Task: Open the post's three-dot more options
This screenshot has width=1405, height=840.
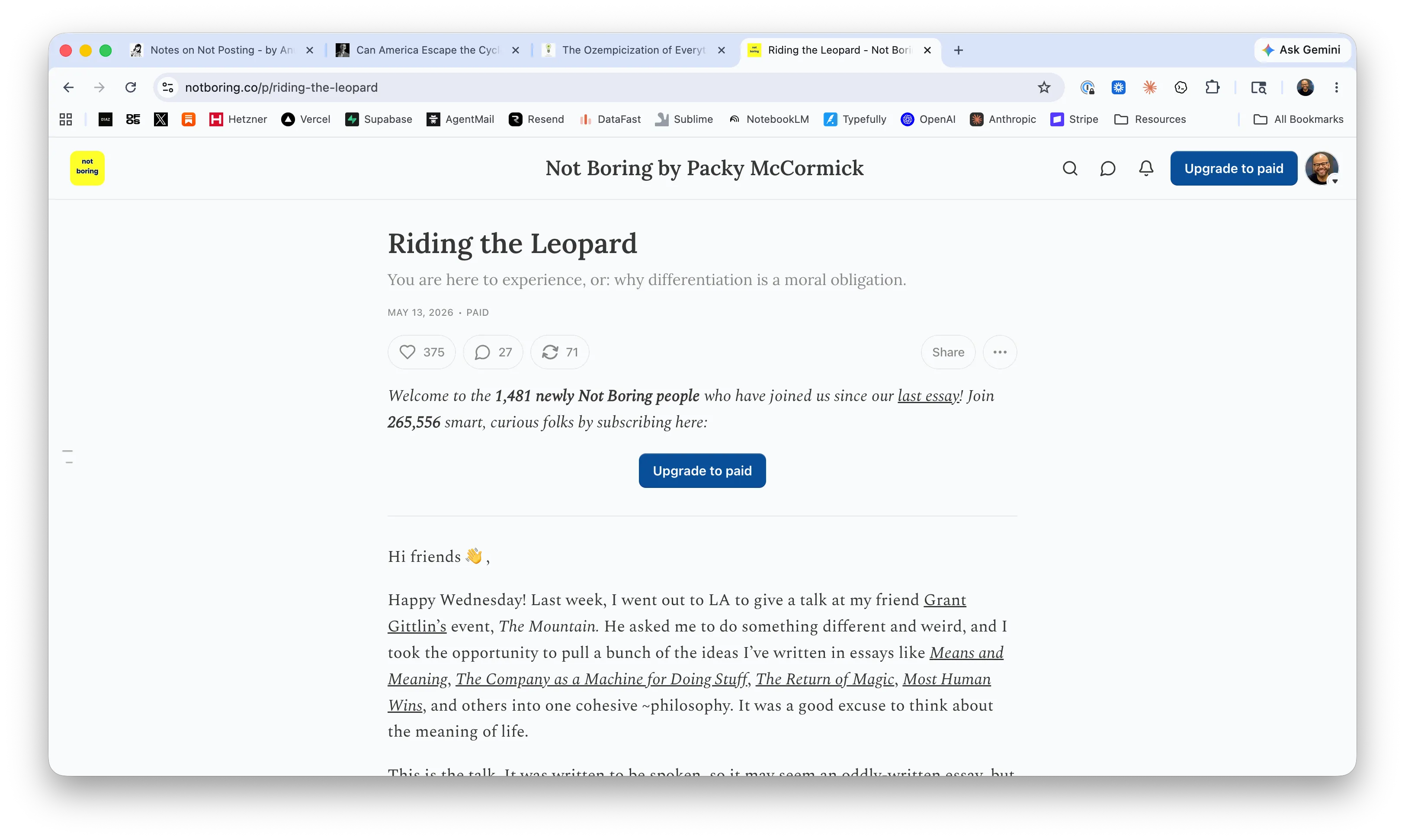Action: [x=1000, y=352]
